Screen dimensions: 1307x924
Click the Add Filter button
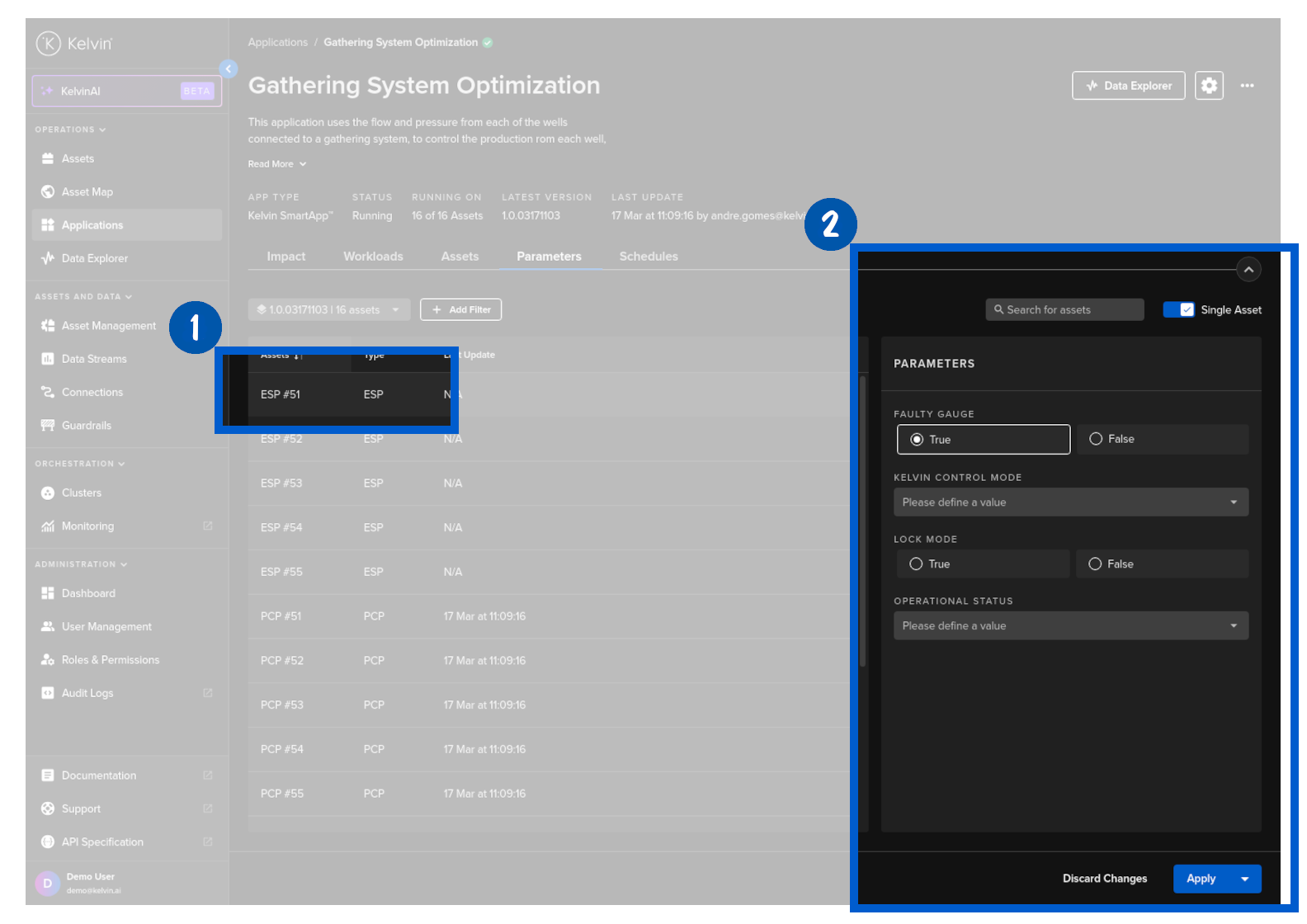(x=460, y=310)
